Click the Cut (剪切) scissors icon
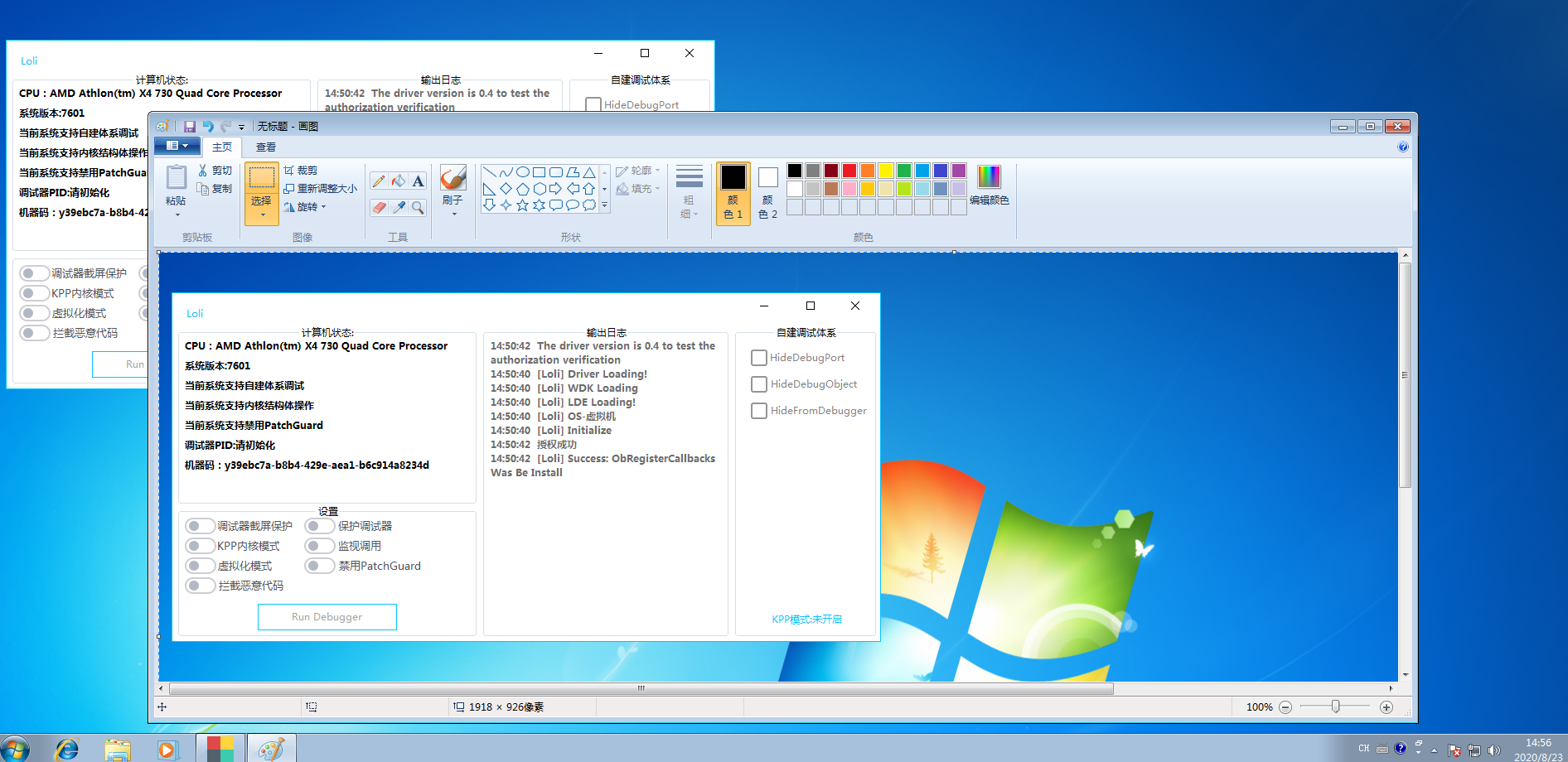The image size is (1568, 762). pos(203,170)
